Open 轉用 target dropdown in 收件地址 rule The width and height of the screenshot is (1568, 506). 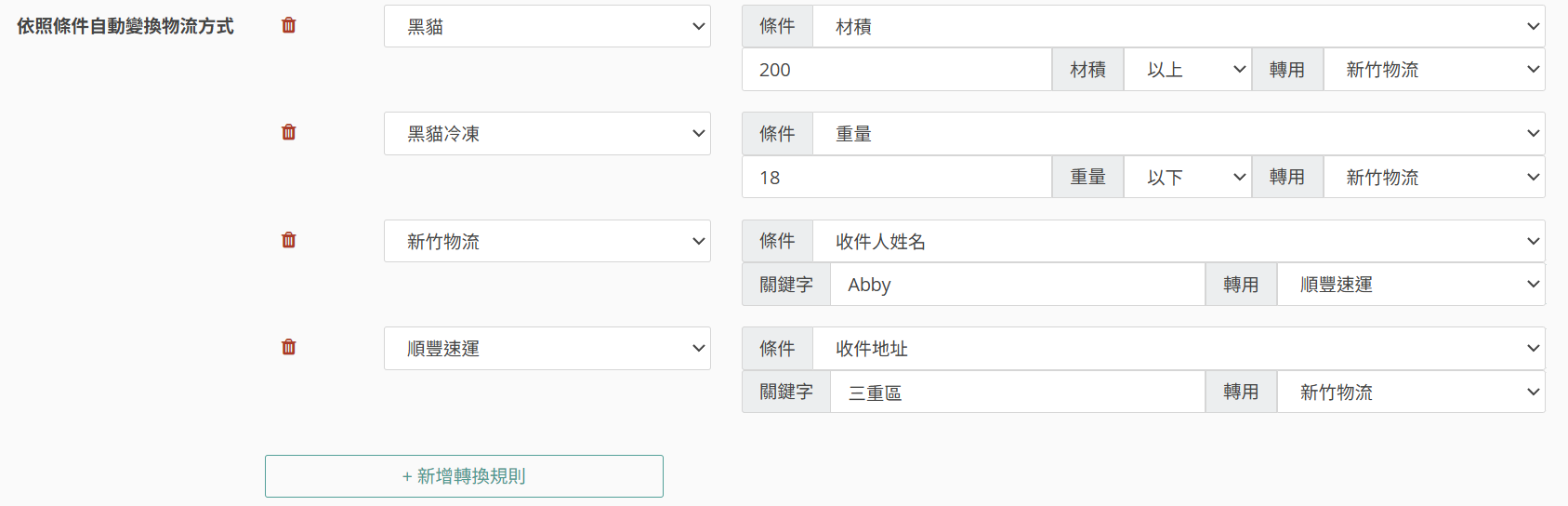pos(1410,393)
